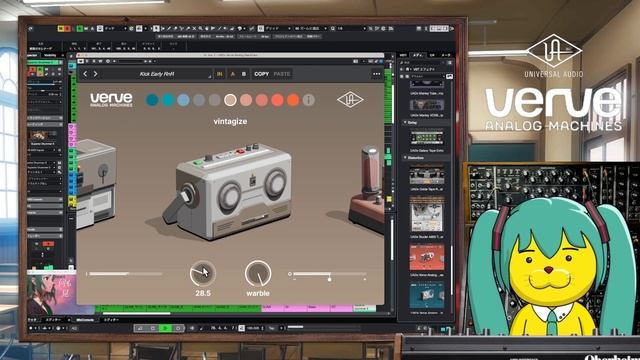Select UADx Galaxy Tape Echo thumbnail
This screenshot has width=640, height=360.
tap(427, 138)
